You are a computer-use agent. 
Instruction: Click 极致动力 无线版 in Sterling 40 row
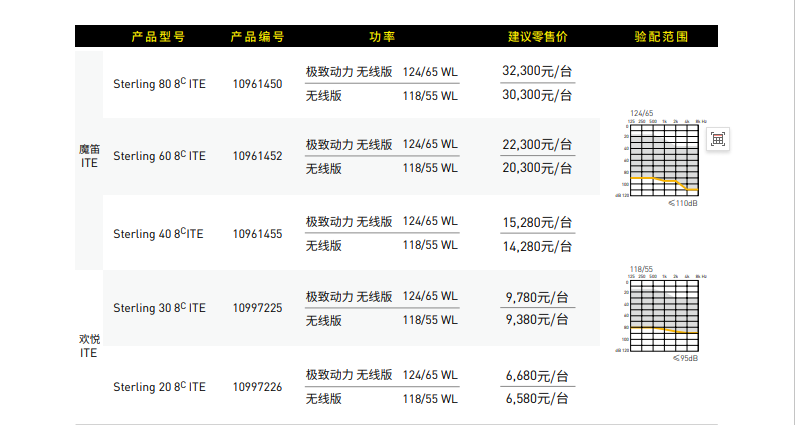349,222
